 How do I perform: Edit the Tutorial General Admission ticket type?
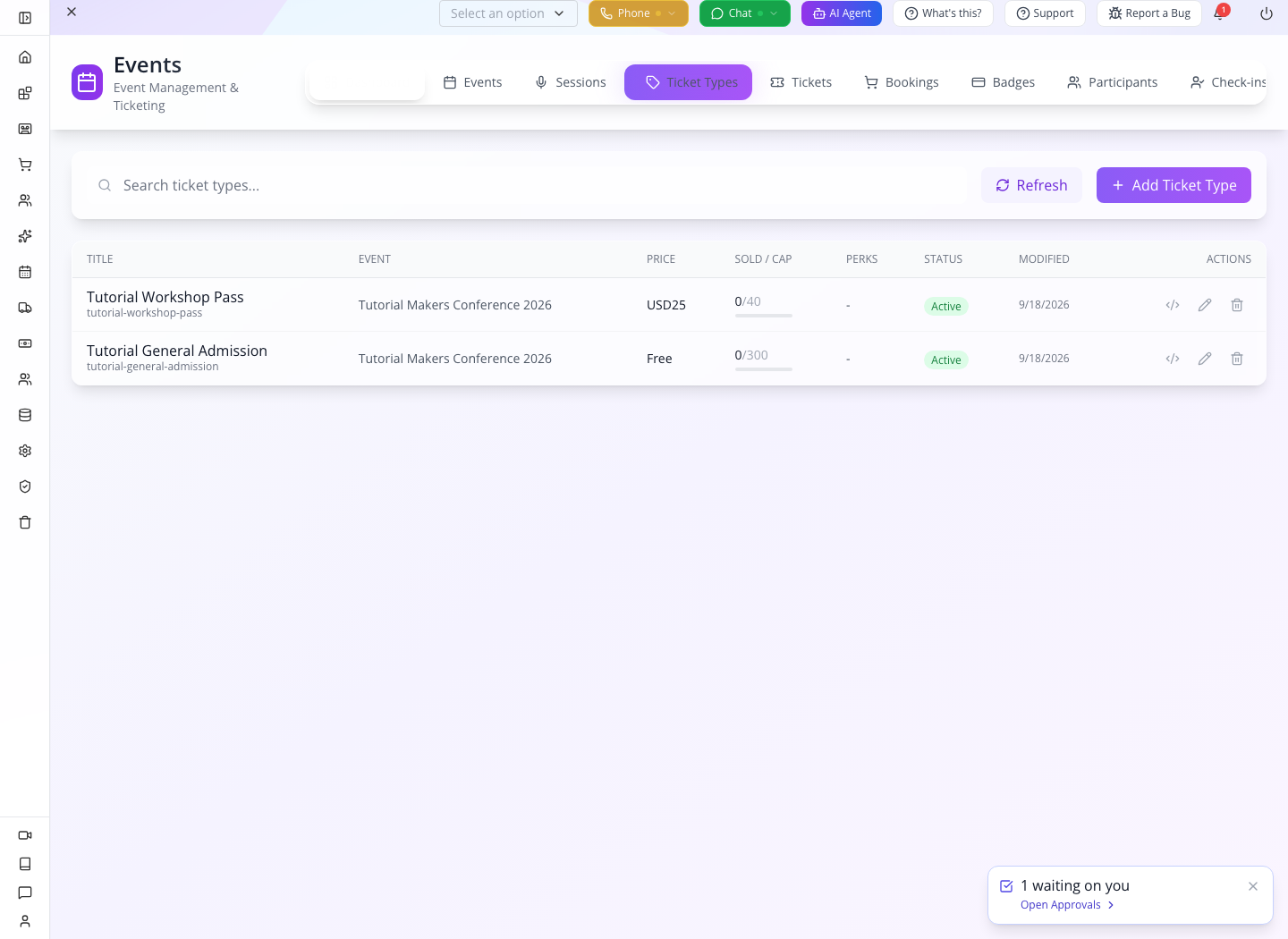point(1205,359)
